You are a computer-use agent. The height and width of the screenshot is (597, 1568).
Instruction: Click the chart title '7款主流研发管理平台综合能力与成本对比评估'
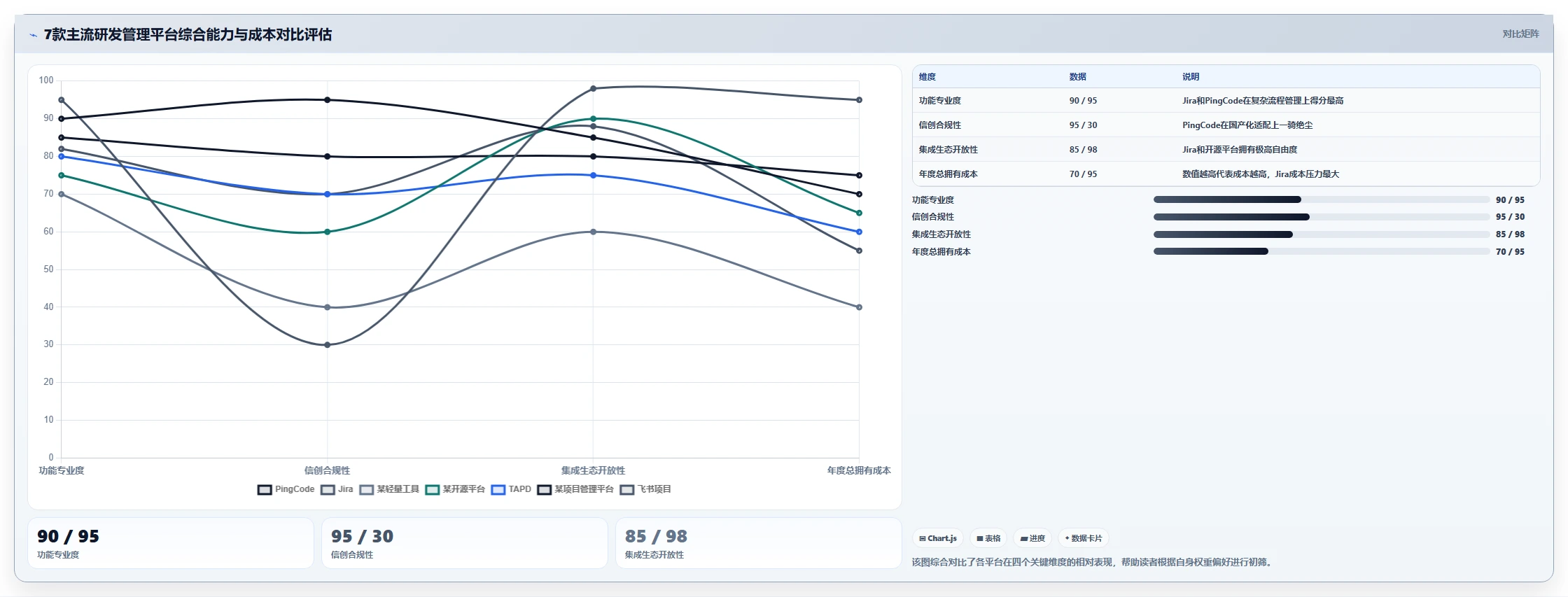point(188,34)
